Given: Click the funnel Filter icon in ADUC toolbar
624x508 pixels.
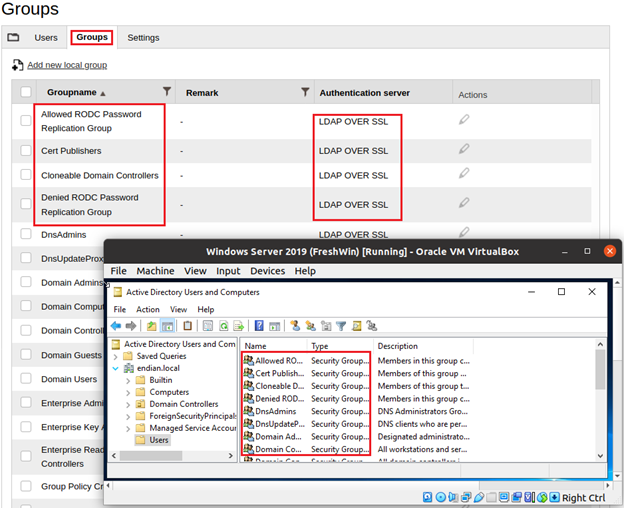Looking at the screenshot, I should pyautogui.click(x=341, y=326).
